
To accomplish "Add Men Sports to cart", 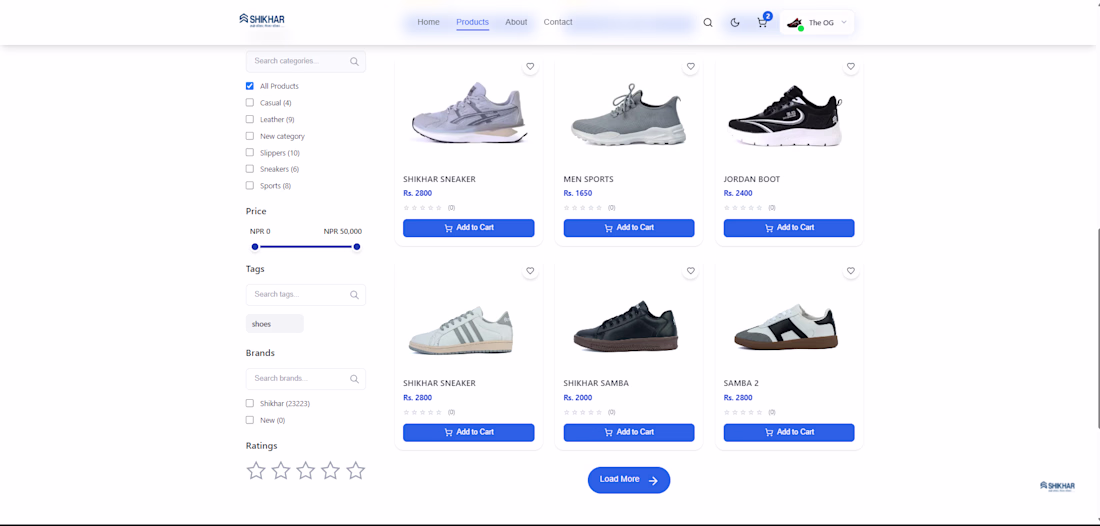I will [629, 228].
